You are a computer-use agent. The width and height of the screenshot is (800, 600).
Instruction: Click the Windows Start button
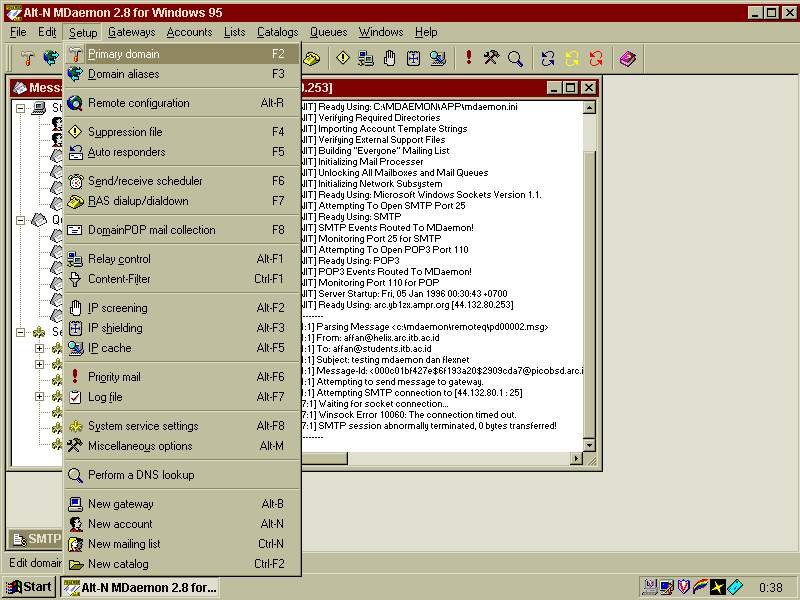point(30,587)
